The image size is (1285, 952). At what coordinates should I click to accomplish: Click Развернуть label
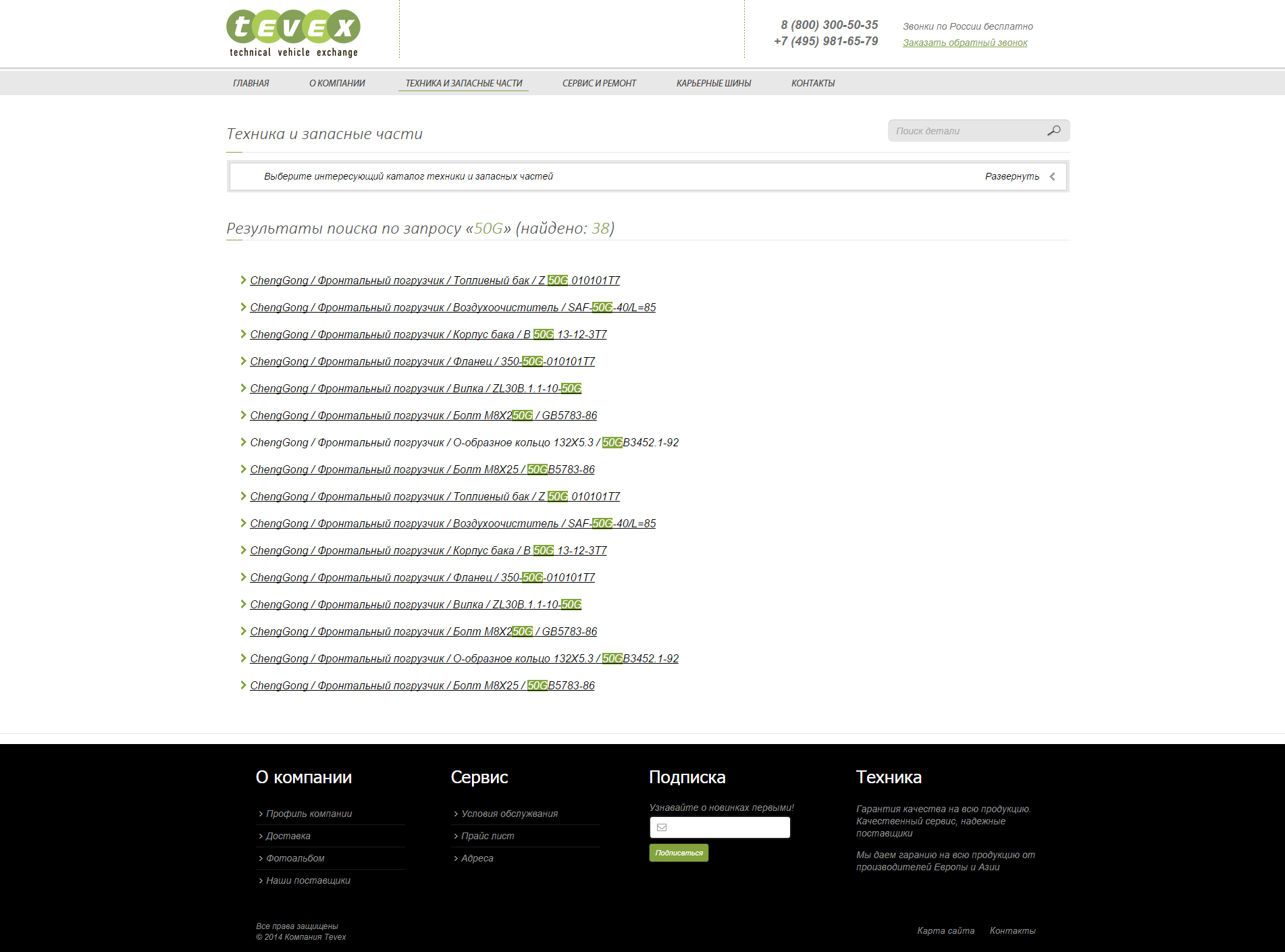point(1012,176)
